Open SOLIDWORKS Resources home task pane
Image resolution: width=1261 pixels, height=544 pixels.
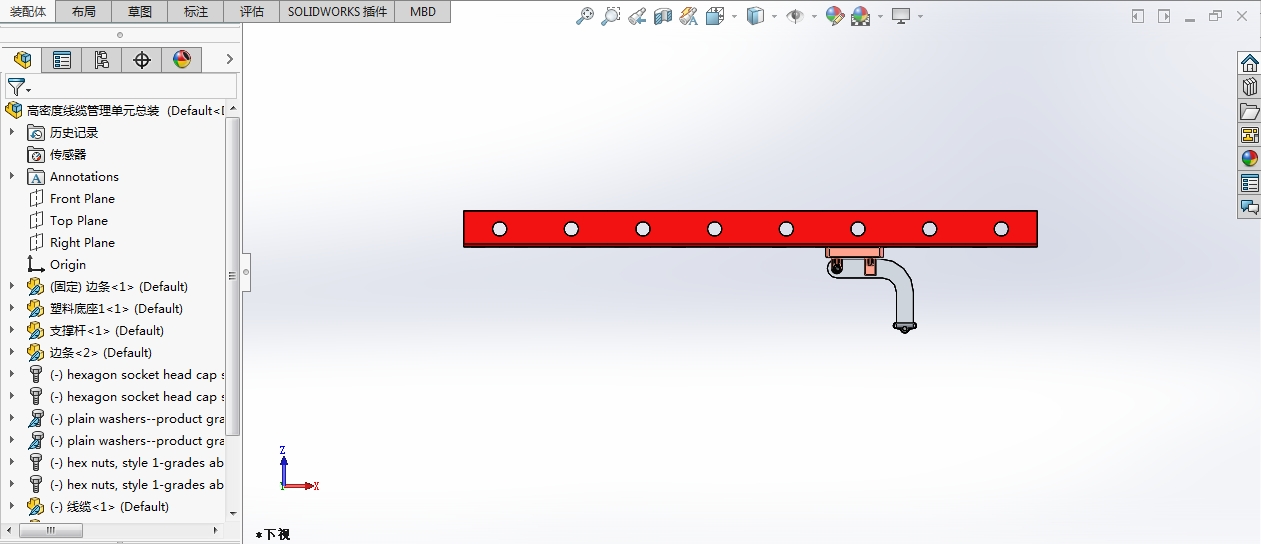(x=1249, y=63)
